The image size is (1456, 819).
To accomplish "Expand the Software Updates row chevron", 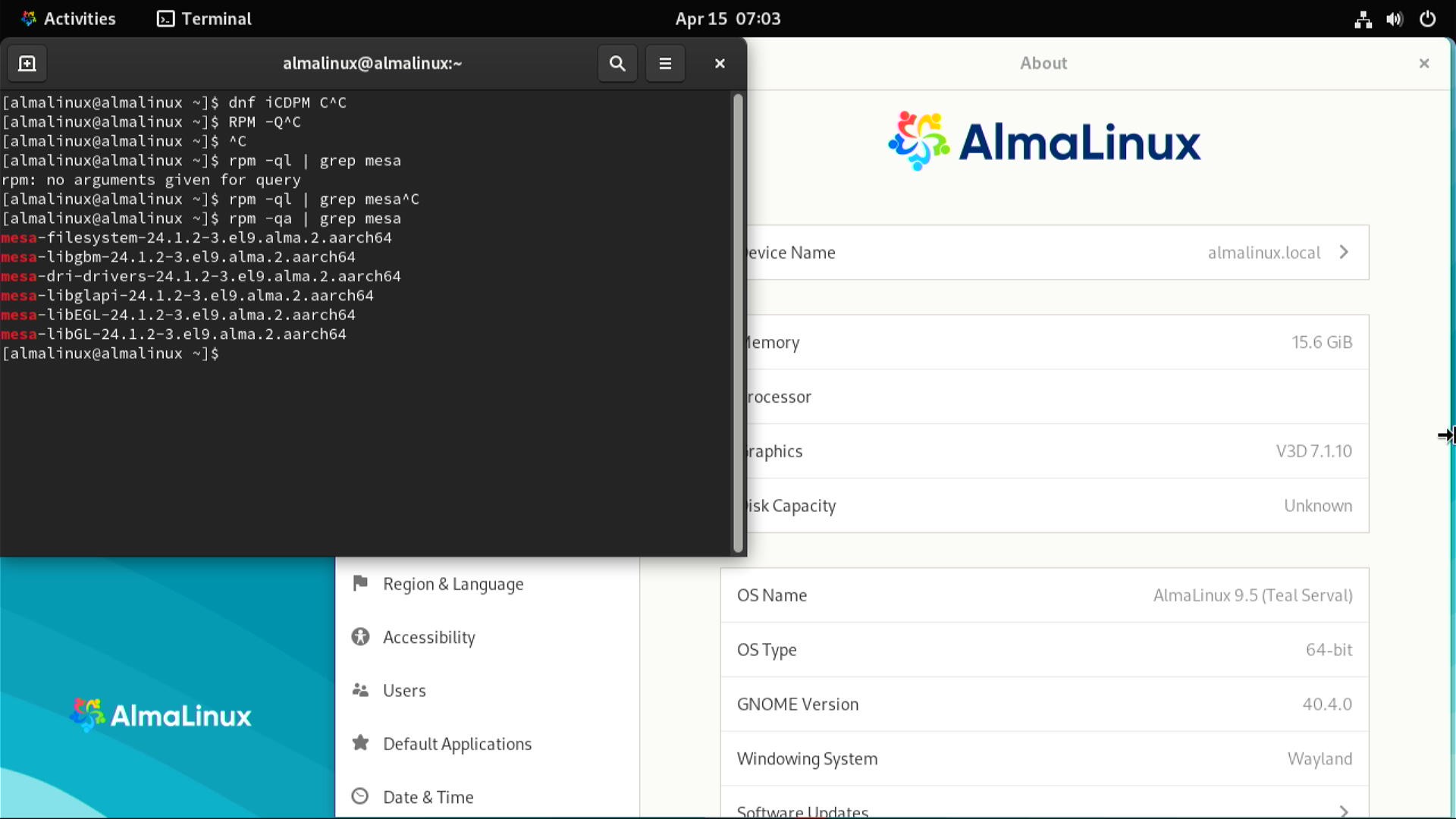I will (x=1344, y=811).
